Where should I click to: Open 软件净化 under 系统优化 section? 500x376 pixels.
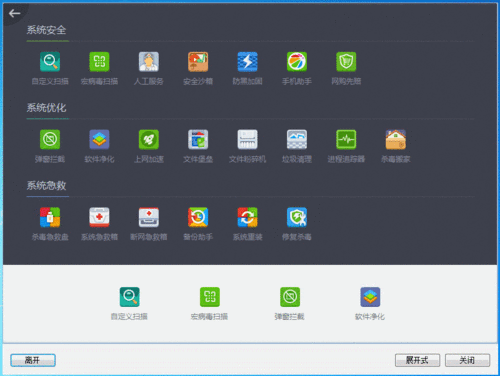(x=99, y=139)
